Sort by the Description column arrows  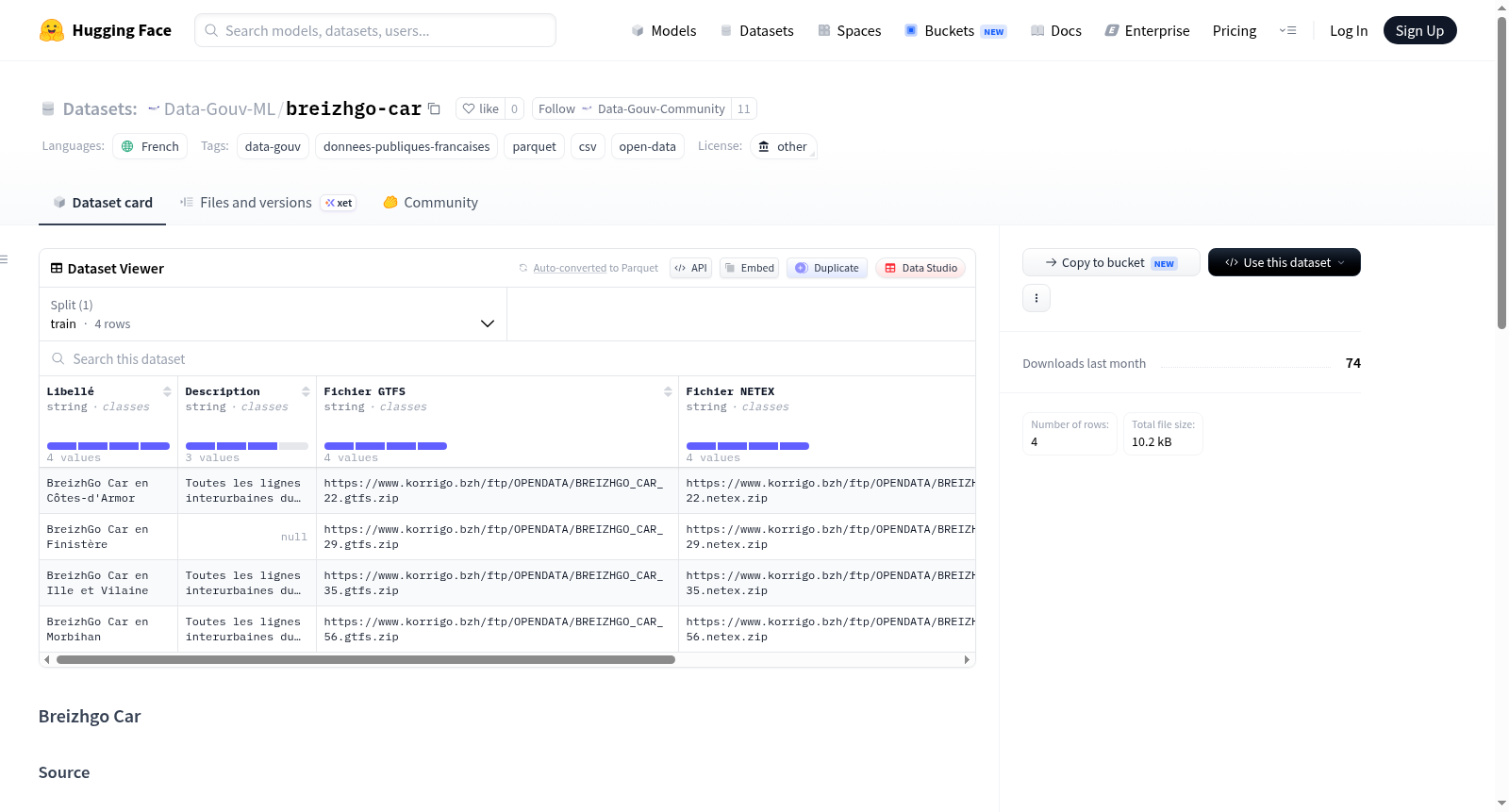coord(306,391)
